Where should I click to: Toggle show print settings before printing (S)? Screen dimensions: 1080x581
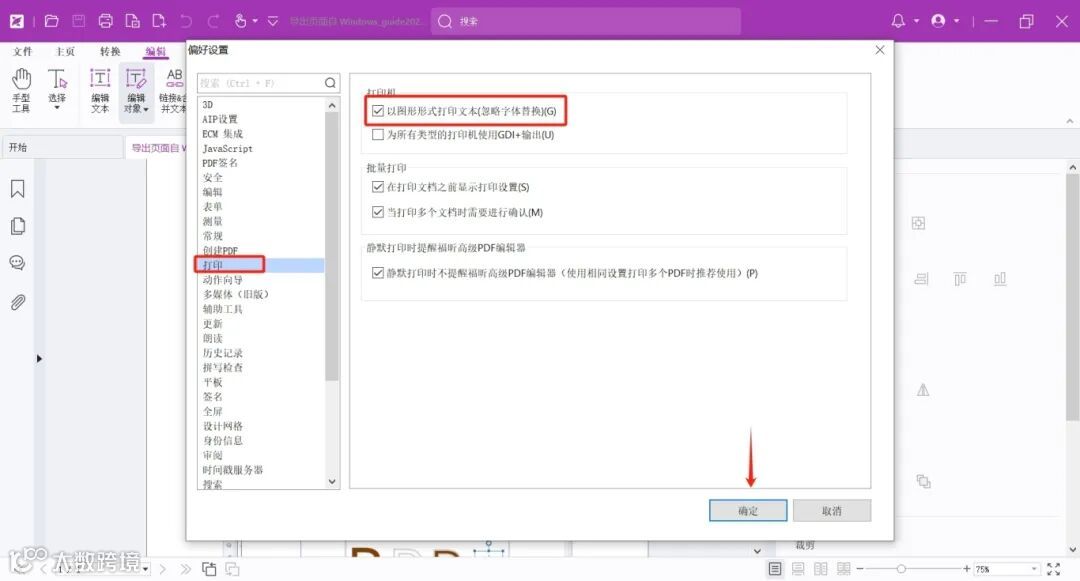[377, 187]
